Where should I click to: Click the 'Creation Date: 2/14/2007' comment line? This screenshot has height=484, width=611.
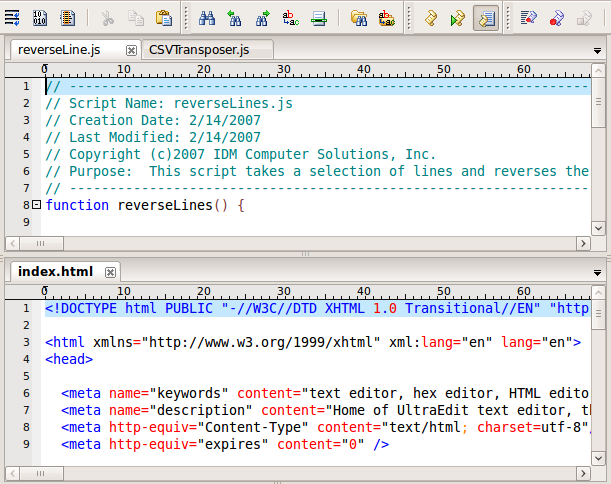point(153,120)
